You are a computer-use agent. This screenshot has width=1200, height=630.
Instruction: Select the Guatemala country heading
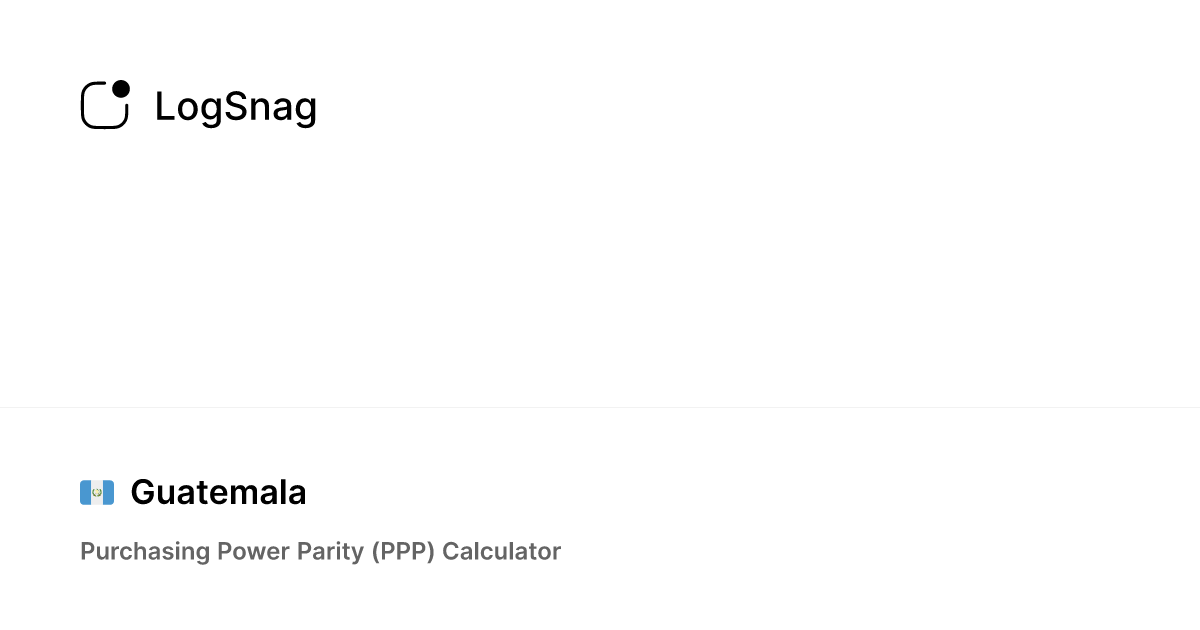(x=218, y=492)
